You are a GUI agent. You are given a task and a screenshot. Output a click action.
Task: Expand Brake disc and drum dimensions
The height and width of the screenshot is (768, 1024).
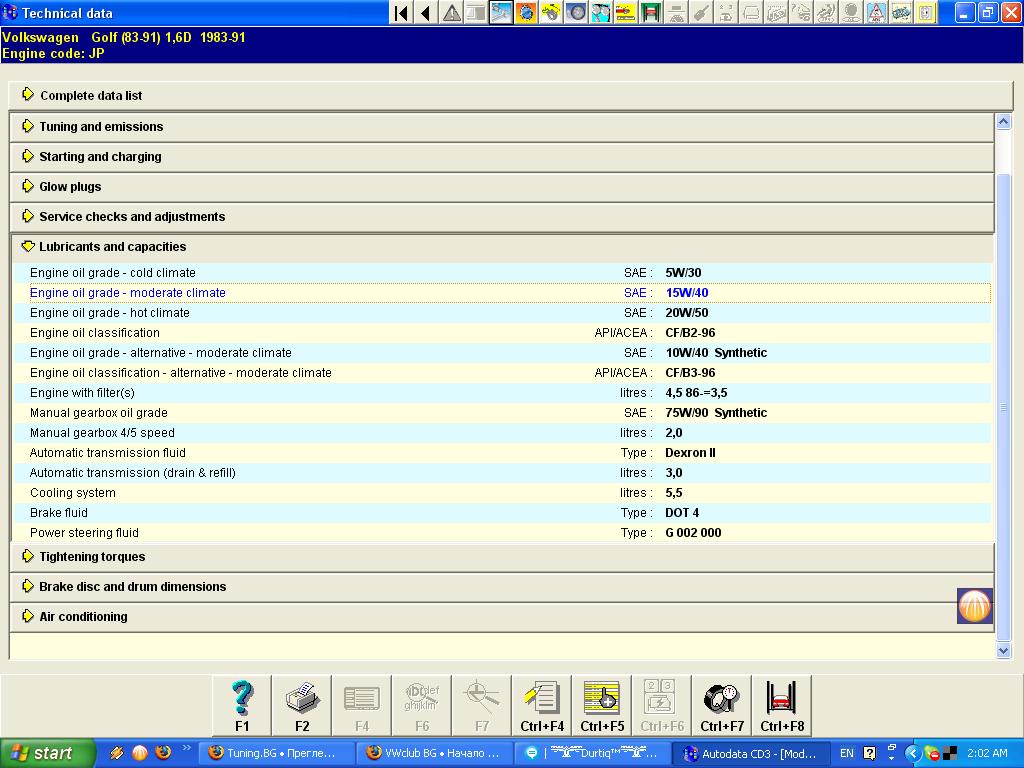[132, 587]
